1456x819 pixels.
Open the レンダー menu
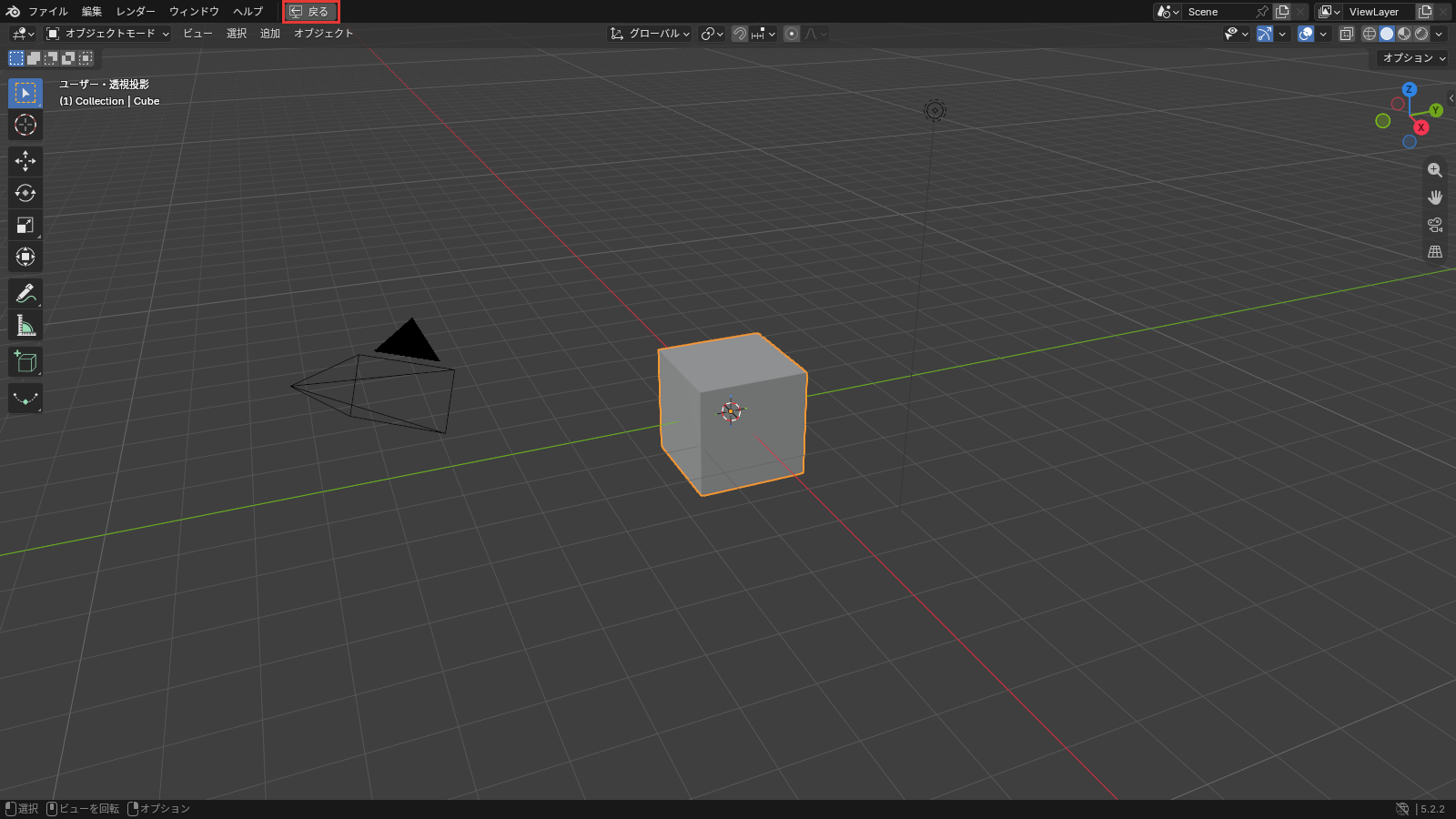136,12
